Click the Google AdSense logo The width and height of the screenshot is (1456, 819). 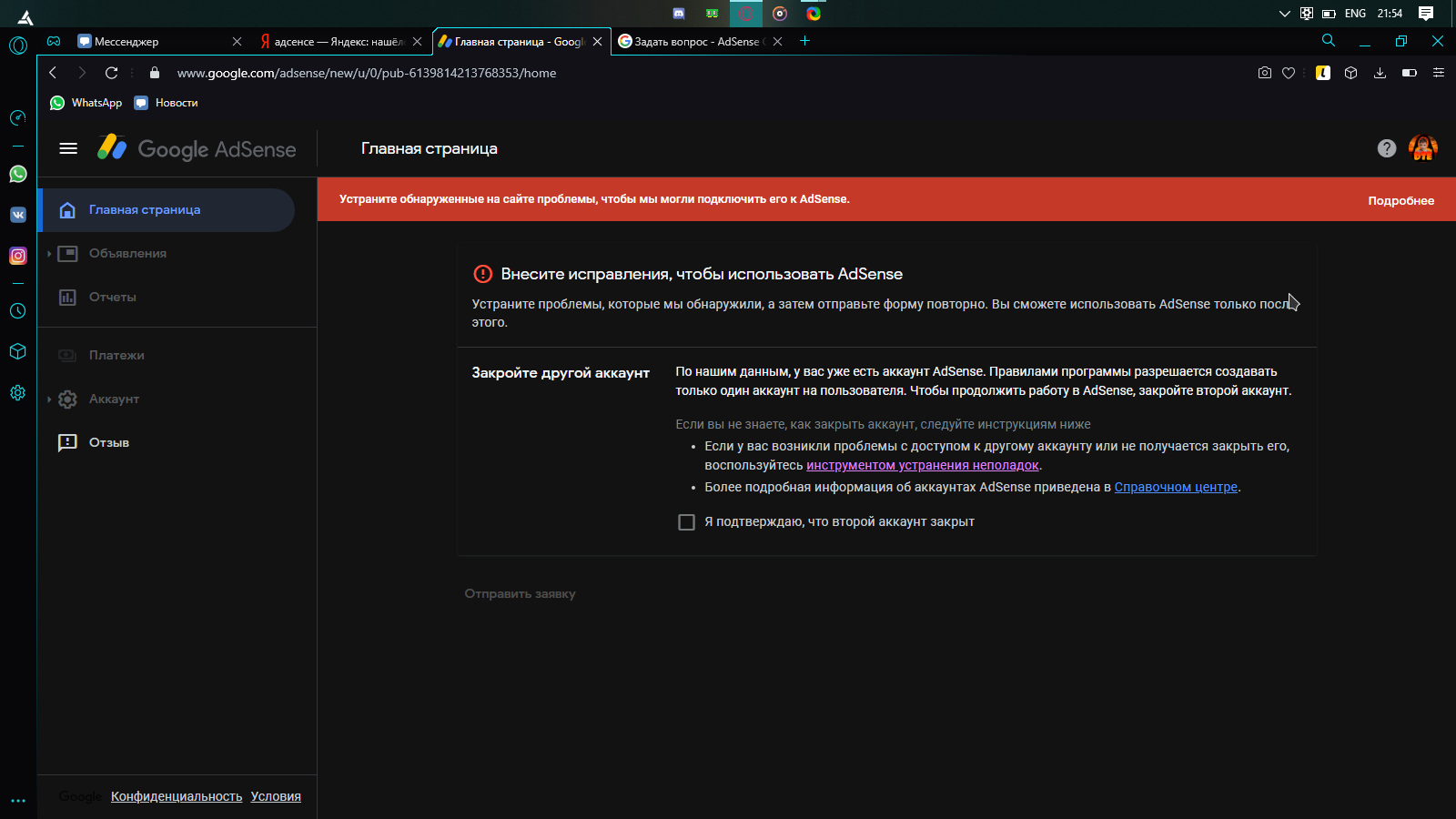pos(197,148)
